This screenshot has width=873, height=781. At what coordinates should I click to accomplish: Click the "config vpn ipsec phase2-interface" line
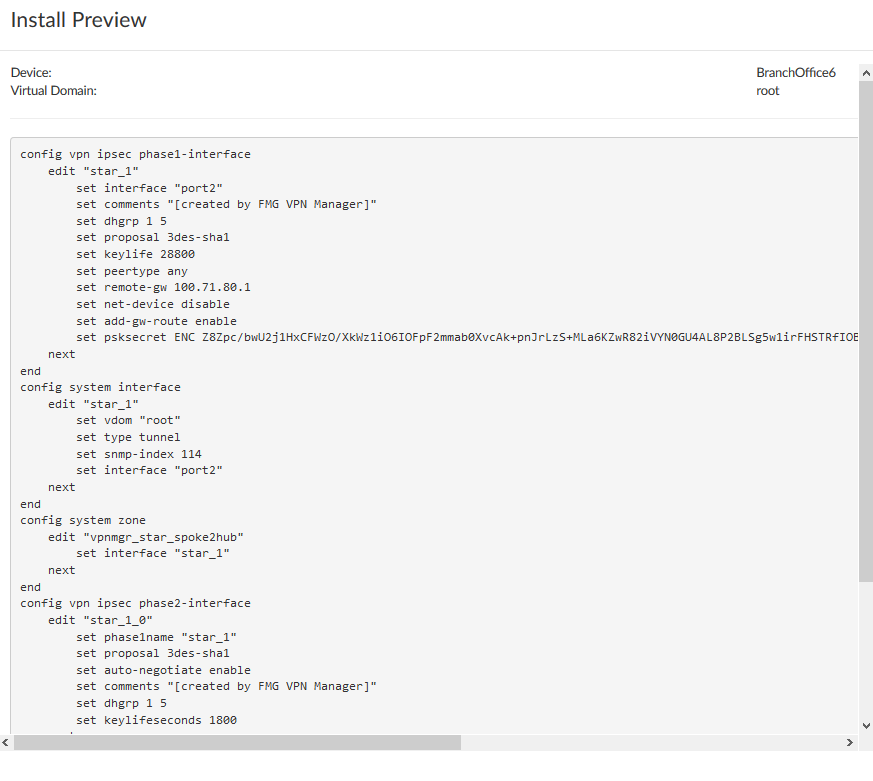pyautogui.click(x=135, y=603)
